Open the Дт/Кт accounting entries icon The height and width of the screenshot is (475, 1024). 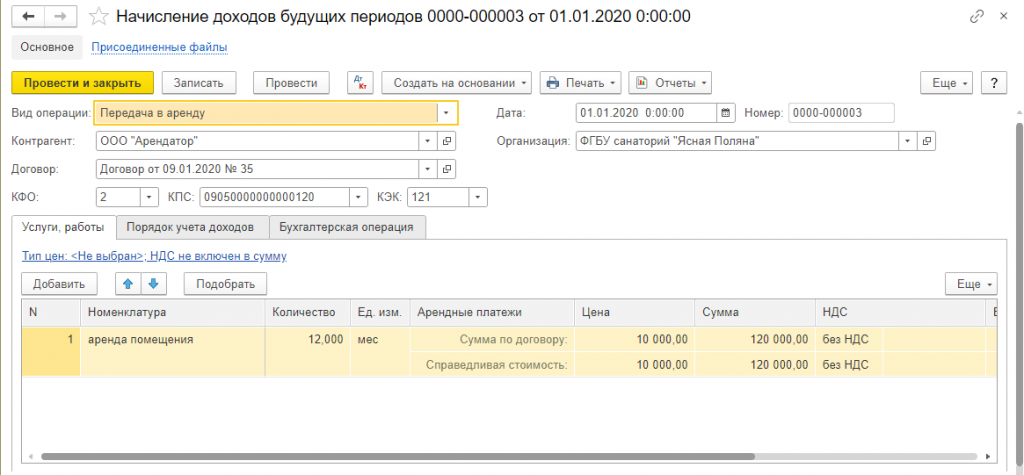tap(359, 83)
